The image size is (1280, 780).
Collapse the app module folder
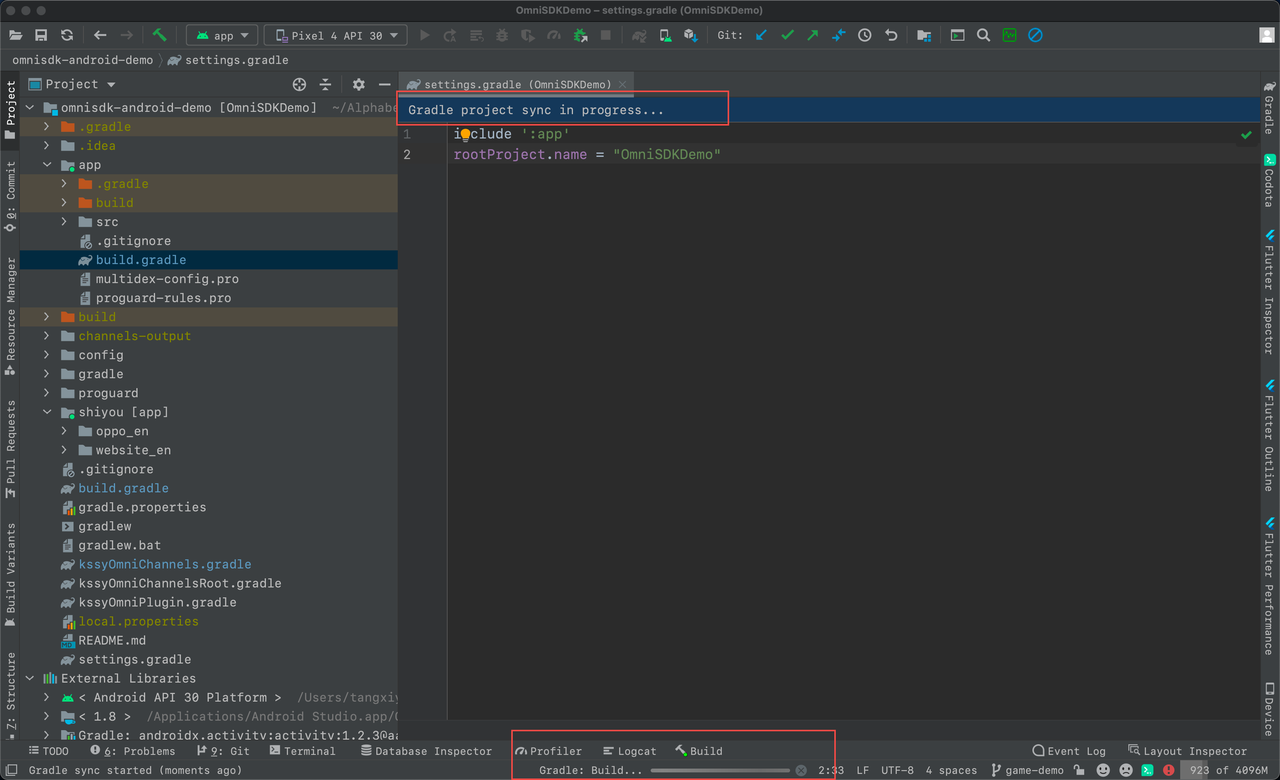pos(46,164)
